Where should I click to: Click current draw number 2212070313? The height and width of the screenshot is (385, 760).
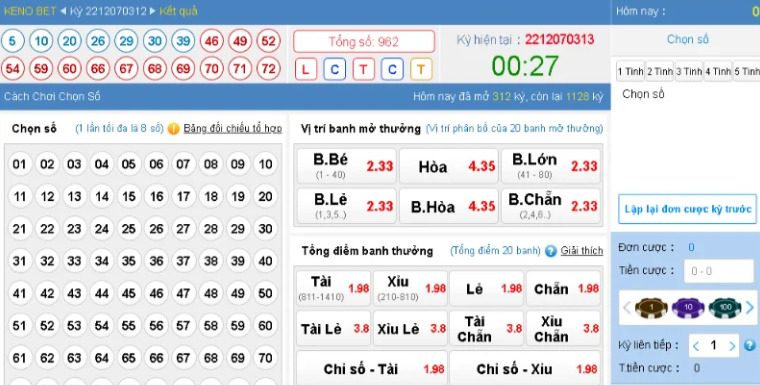pyautogui.click(x=559, y=39)
